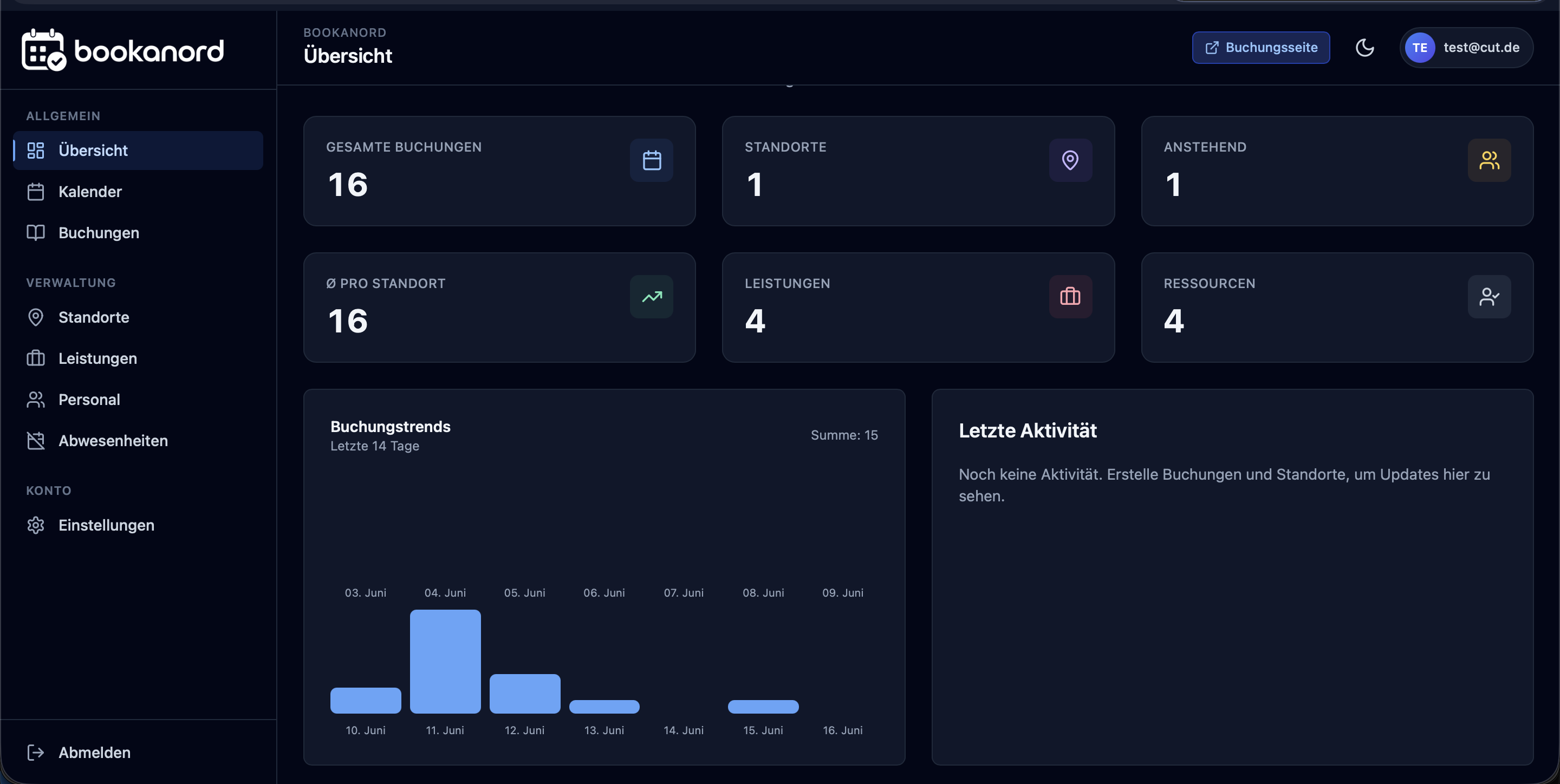
Task: Open Buchungen in the sidebar
Action: click(x=138, y=232)
